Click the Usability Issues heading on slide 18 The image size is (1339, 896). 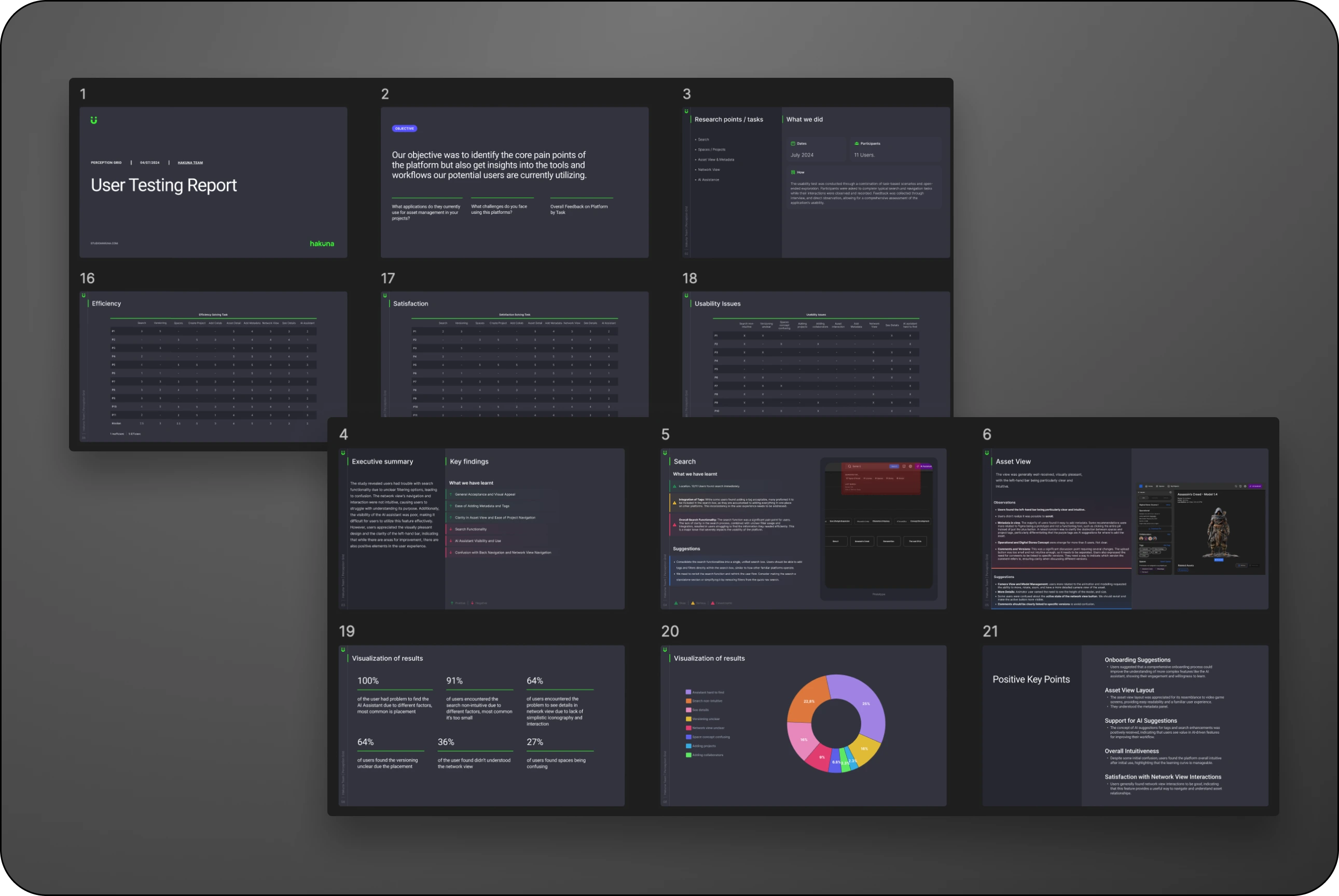(x=717, y=304)
